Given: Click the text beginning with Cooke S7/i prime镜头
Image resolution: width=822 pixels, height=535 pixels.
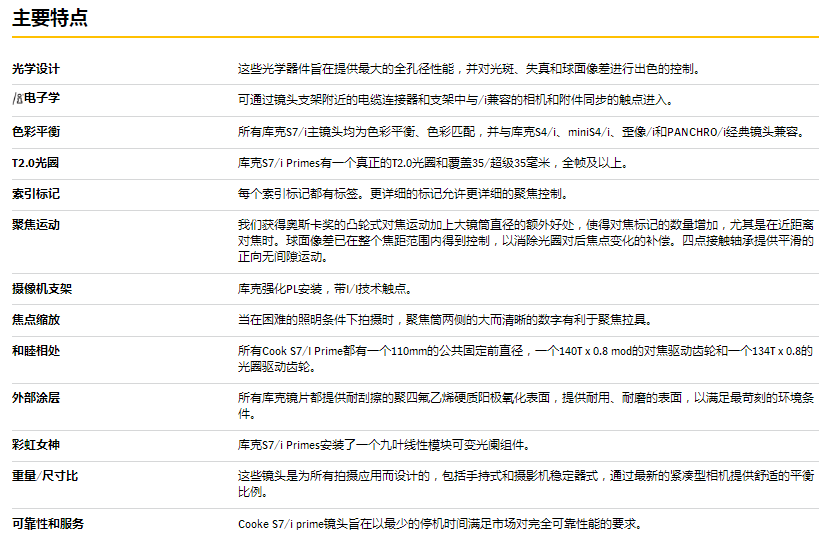Looking at the screenshot, I should pos(439,523).
